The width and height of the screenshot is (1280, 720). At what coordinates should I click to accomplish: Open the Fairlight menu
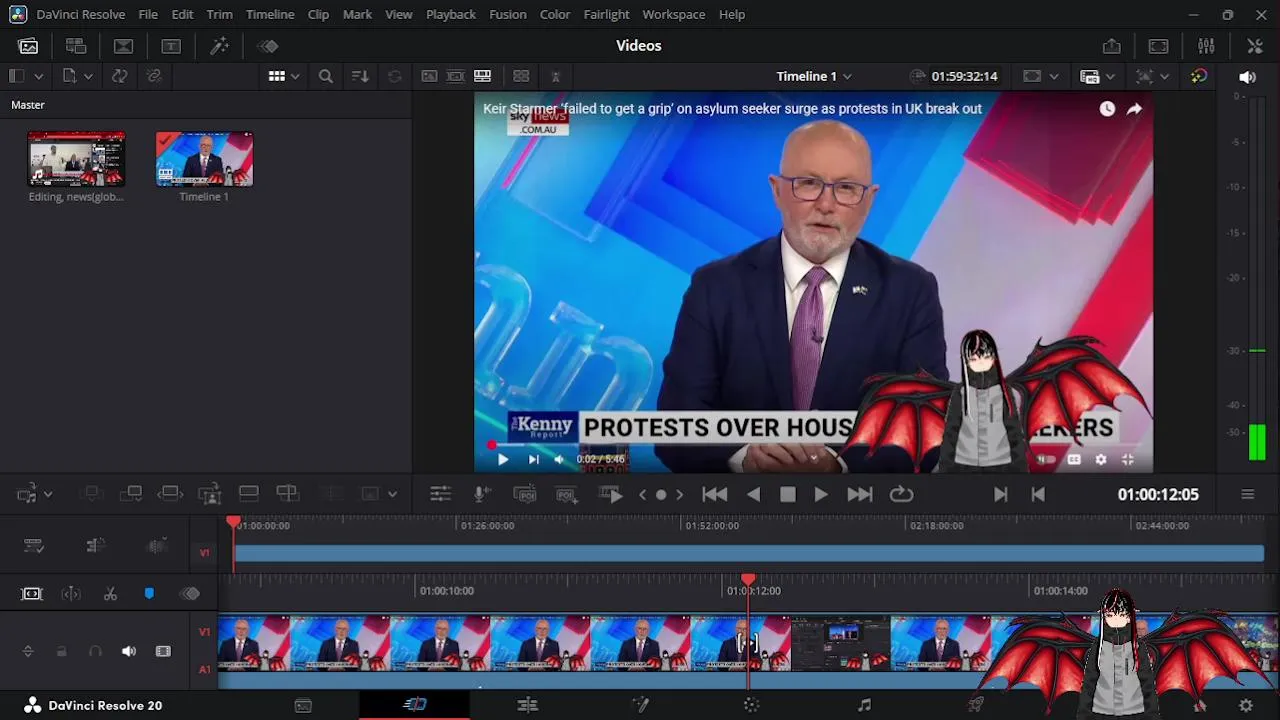pos(606,14)
